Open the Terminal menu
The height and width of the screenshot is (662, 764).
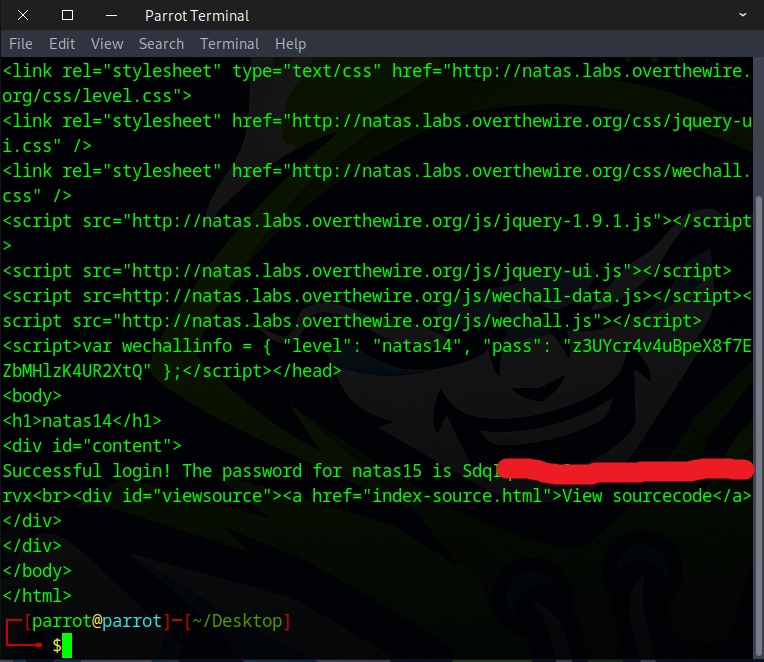(x=230, y=44)
